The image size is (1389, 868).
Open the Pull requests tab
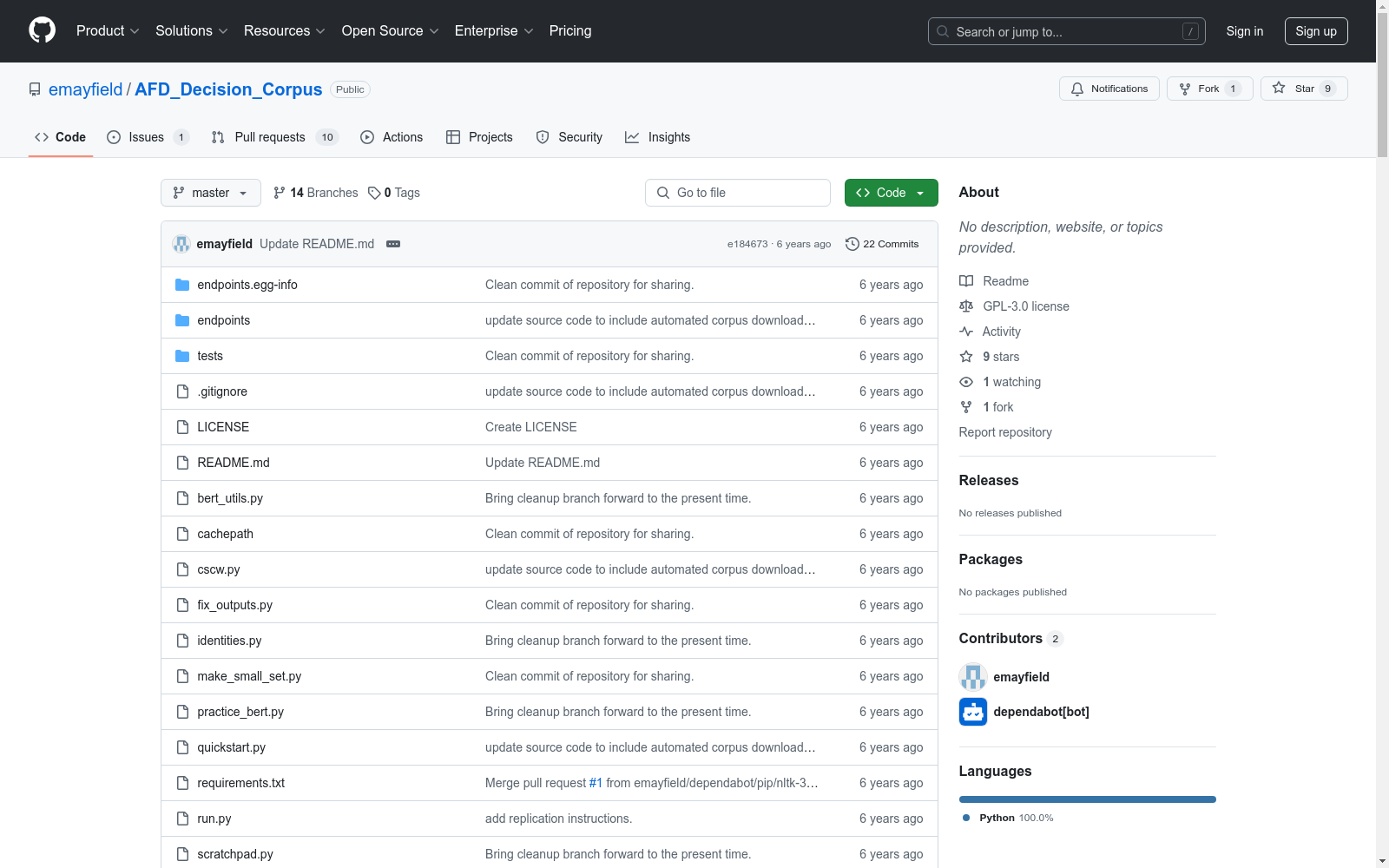click(274, 137)
